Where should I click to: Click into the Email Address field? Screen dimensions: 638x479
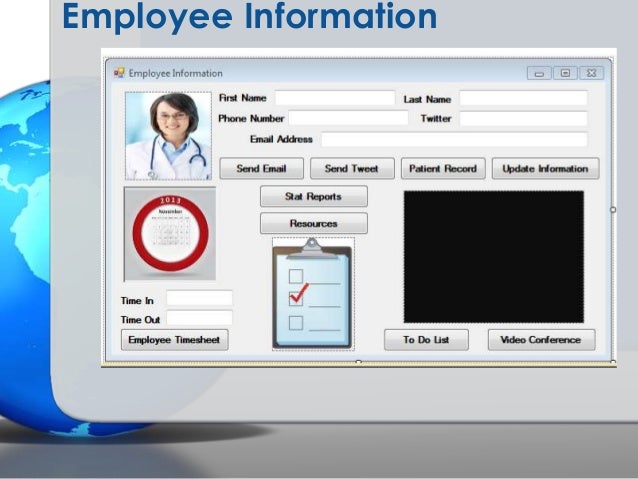pos(454,139)
